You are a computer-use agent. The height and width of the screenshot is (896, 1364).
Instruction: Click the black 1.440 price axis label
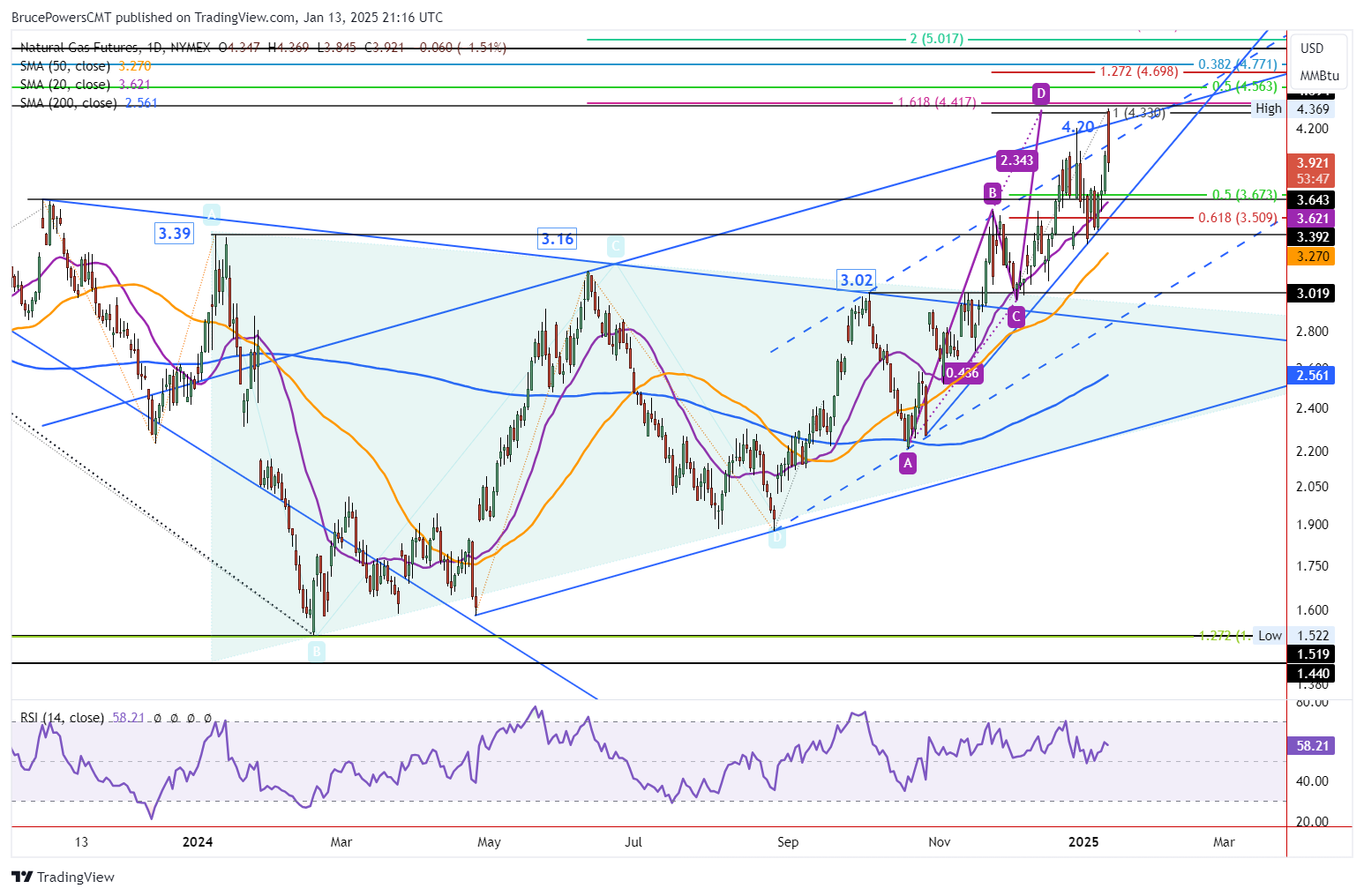tap(1311, 674)
